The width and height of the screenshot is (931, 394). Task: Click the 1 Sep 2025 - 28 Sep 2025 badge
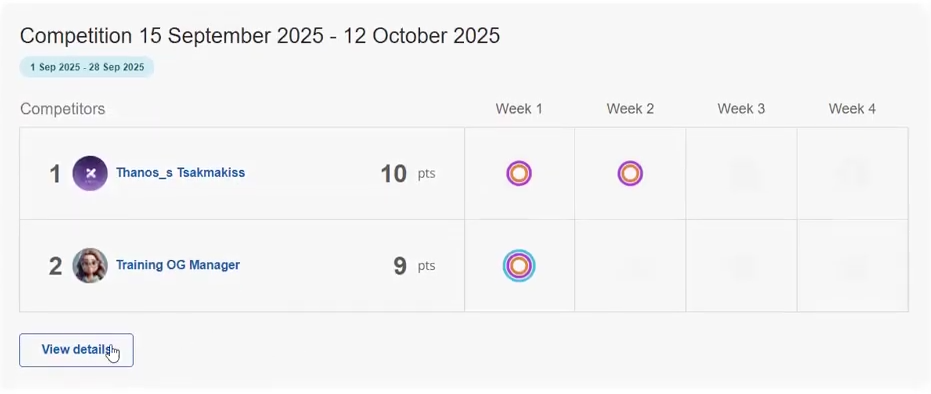click(87, 67)
